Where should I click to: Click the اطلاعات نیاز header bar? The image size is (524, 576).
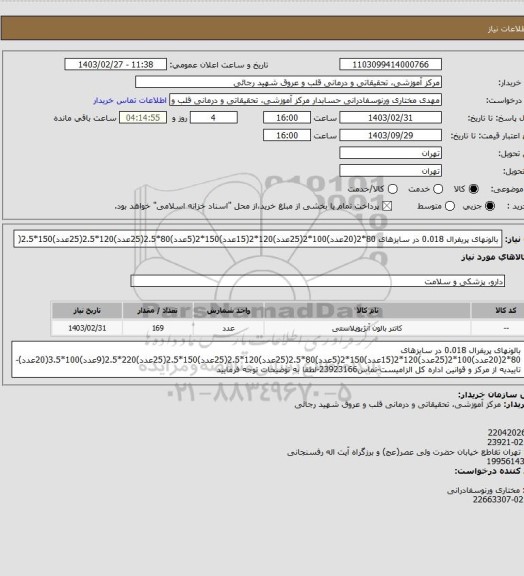(x=262, y=28)
